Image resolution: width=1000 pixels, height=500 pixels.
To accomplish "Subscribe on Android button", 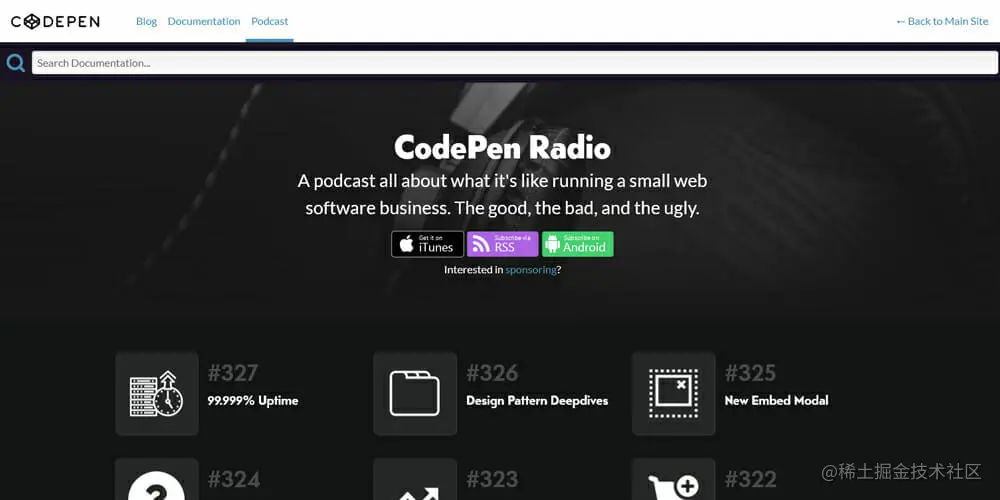I will (578, 244).
